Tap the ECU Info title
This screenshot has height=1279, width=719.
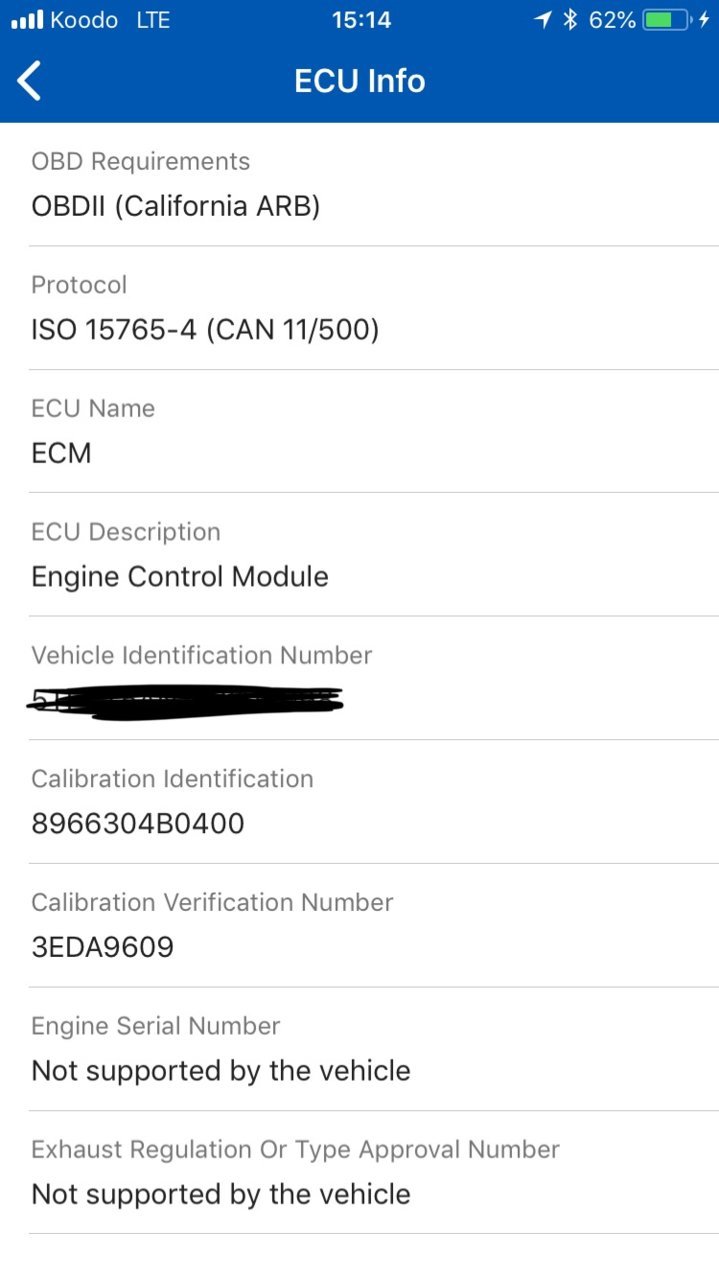(360, 81)
